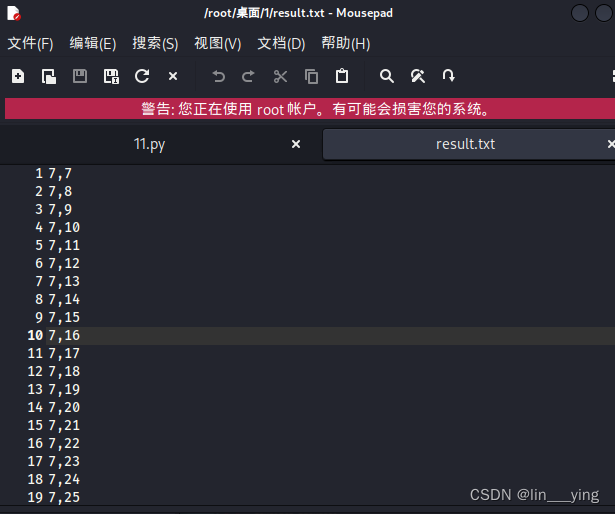Click the text '7,9' on line 3
The image size is (615, 514).
coord(60,210)
